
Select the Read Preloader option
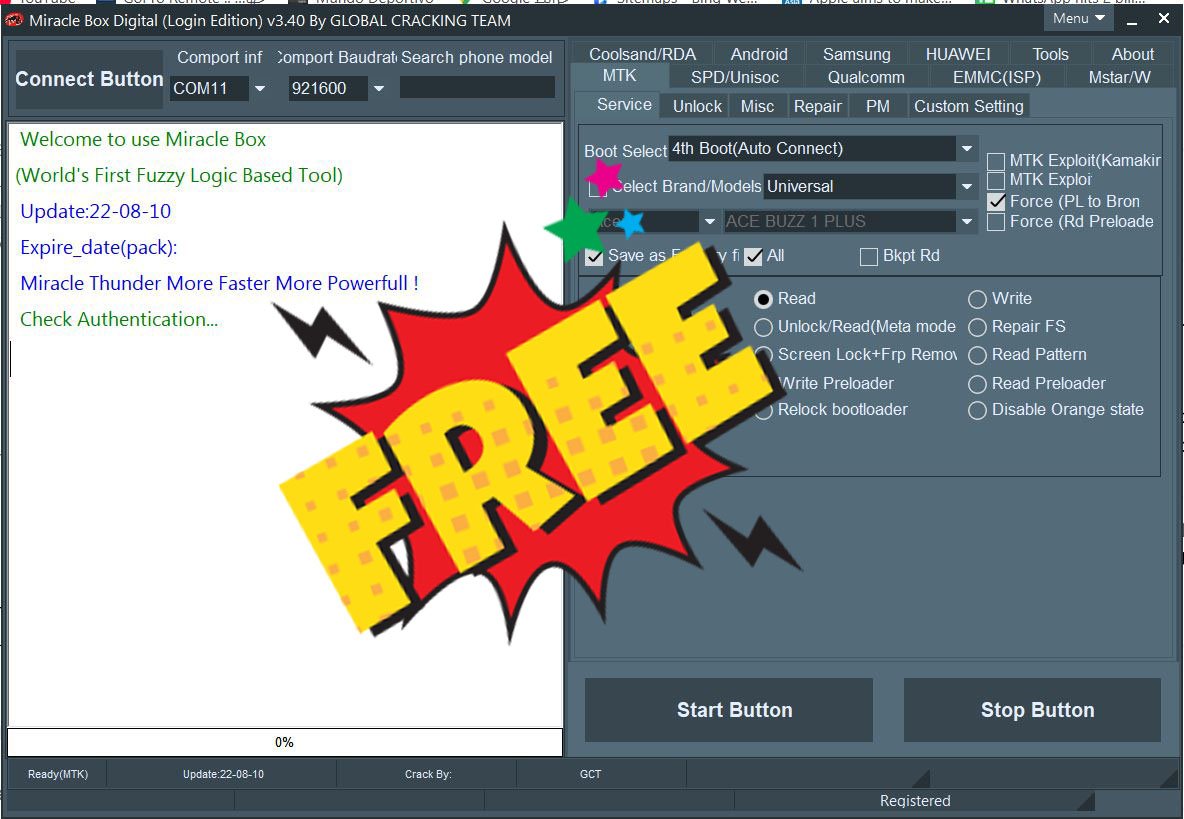[977, 384]
